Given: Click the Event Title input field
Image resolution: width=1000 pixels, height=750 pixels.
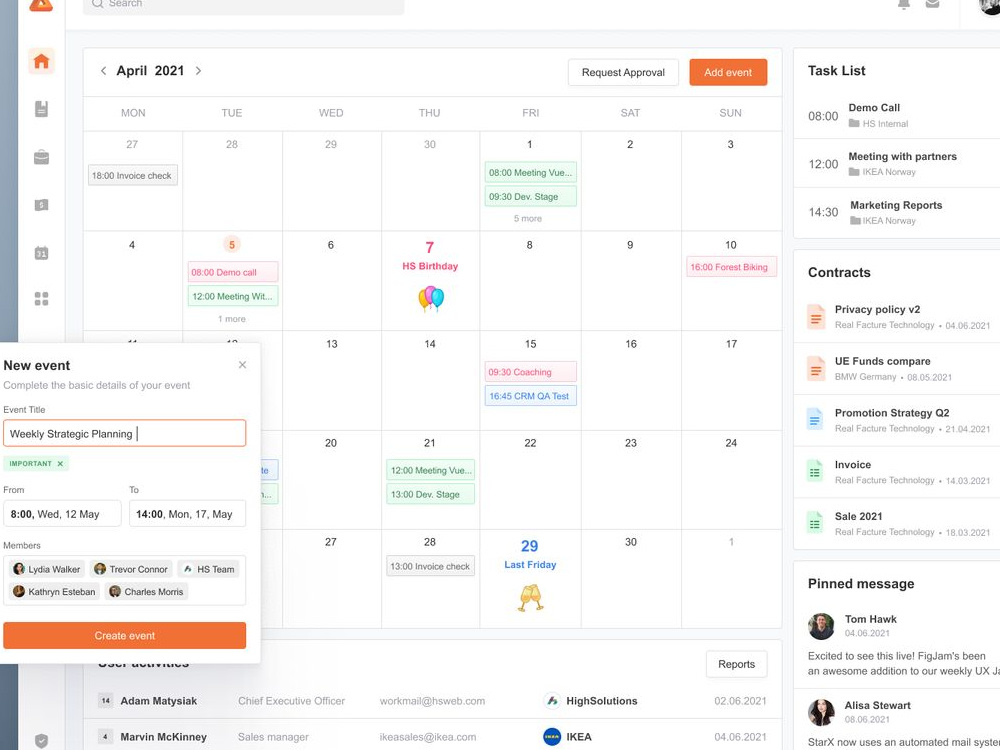Looking at the screenshot, I should click(x=124, y=434).
